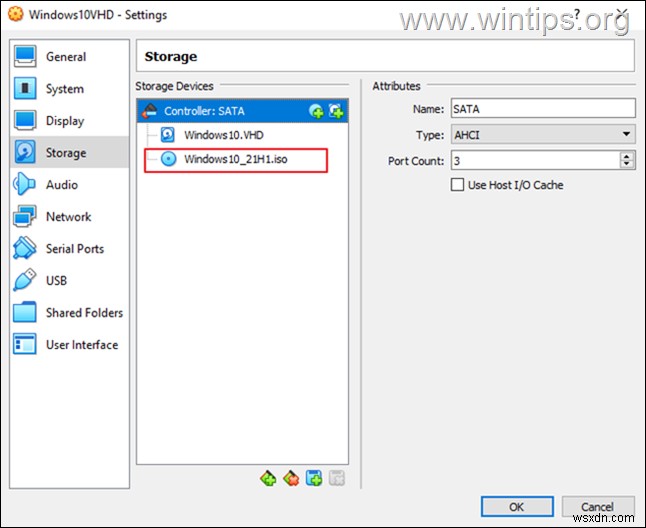
Task: Click the Shared Folders folder icon
Action: [25, 312]
